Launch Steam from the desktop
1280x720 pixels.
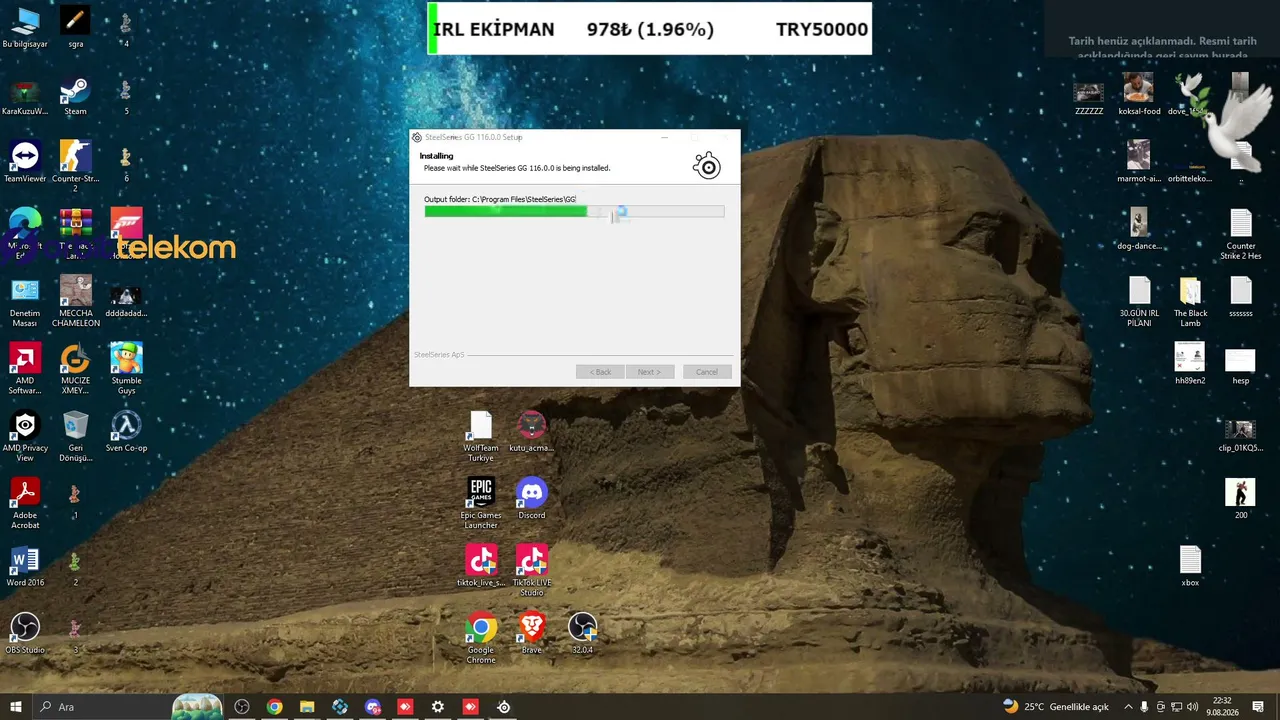click(75, 96)
